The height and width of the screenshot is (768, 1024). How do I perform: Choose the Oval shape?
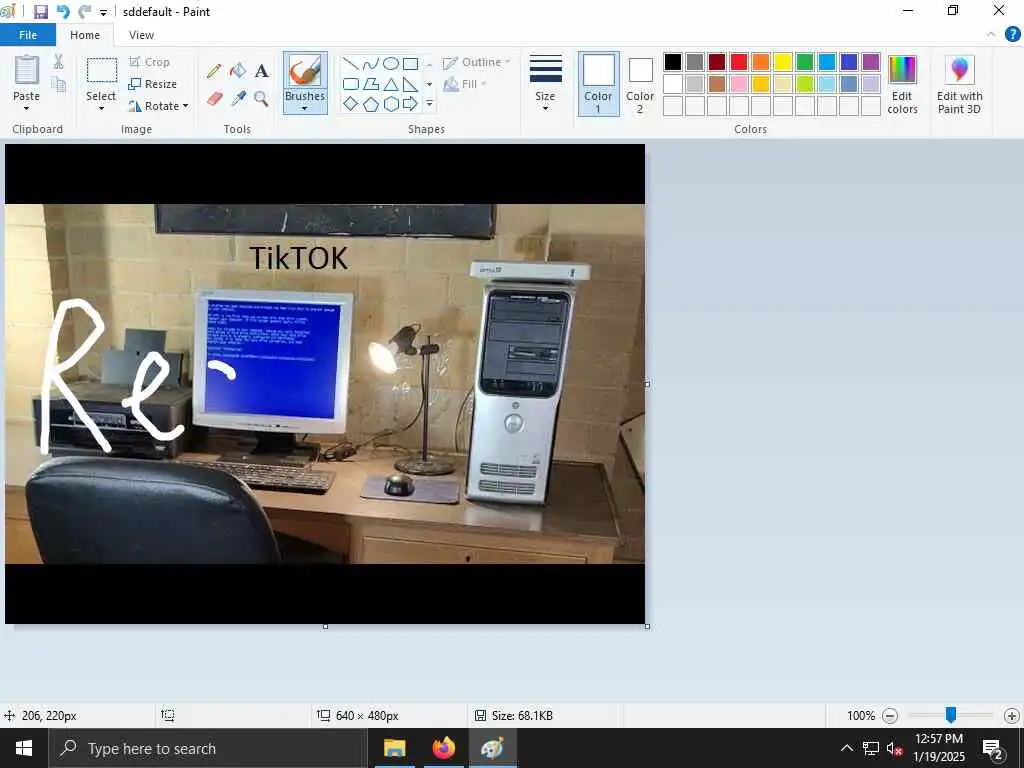point(391,64)
